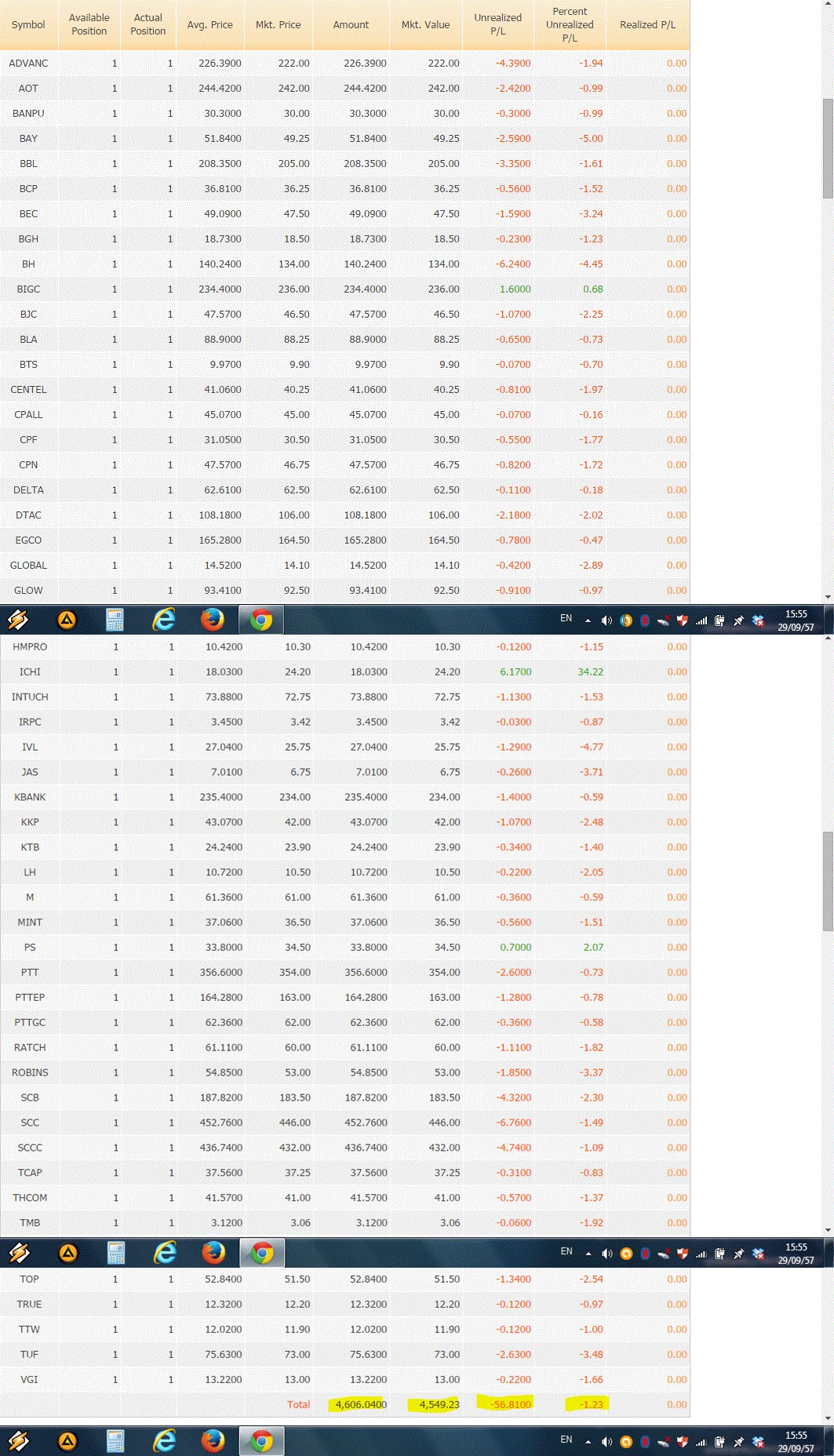Image resolution: width=834 pixels, height=1456 pixels.
Task: Switch to Chrome in the taskbar below the GLOW row
Action: 260,621
